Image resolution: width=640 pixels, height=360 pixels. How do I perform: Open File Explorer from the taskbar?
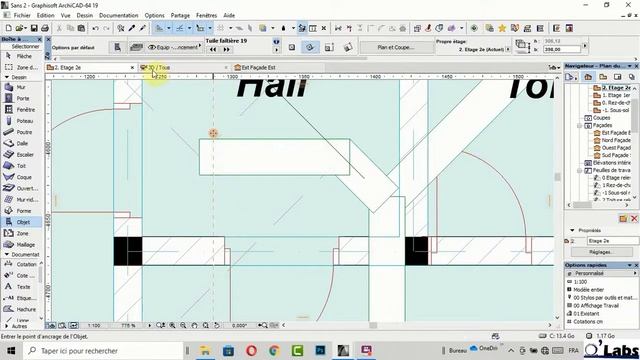[205, 351]
